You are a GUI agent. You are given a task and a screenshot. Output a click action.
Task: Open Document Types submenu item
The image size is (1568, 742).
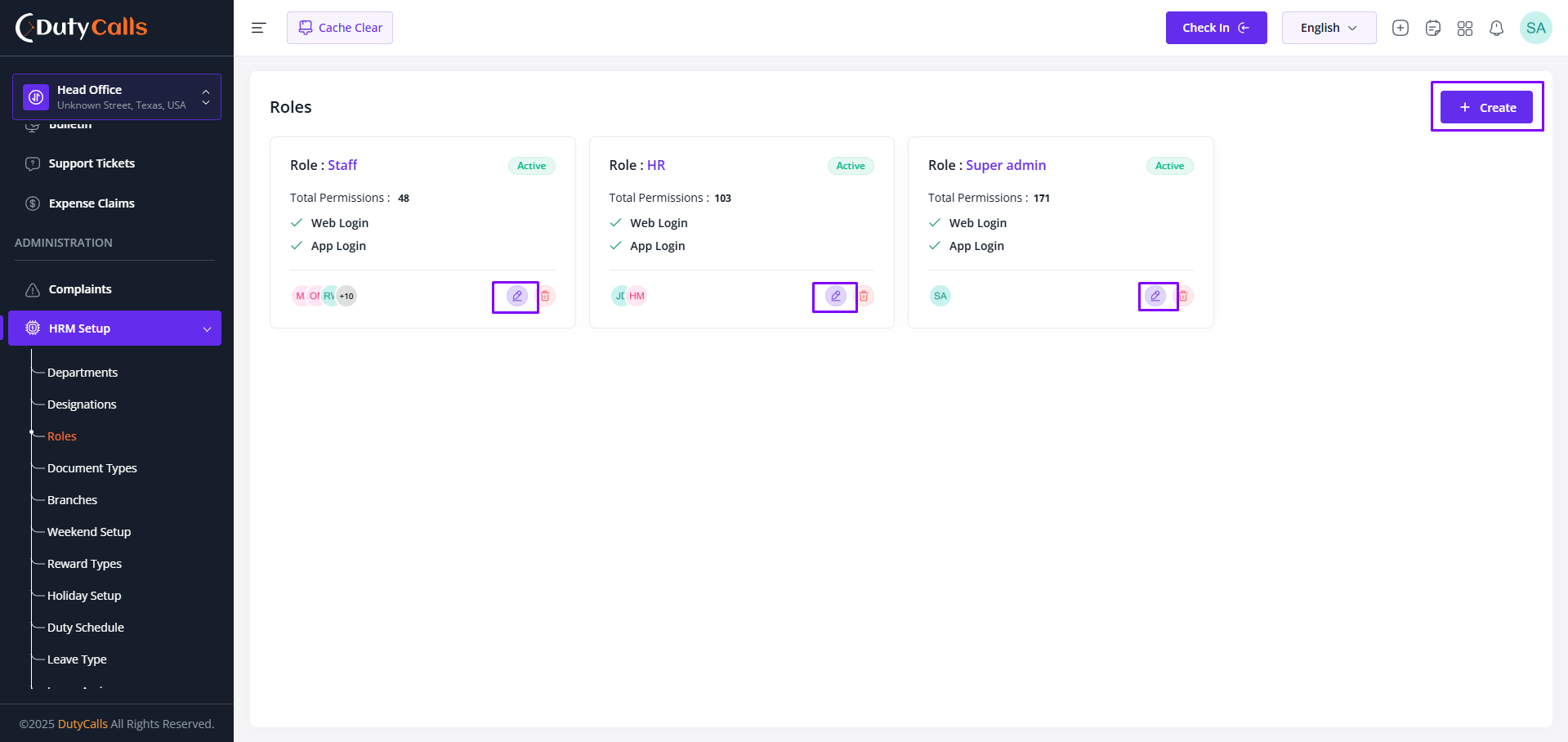tap(92, 468)
